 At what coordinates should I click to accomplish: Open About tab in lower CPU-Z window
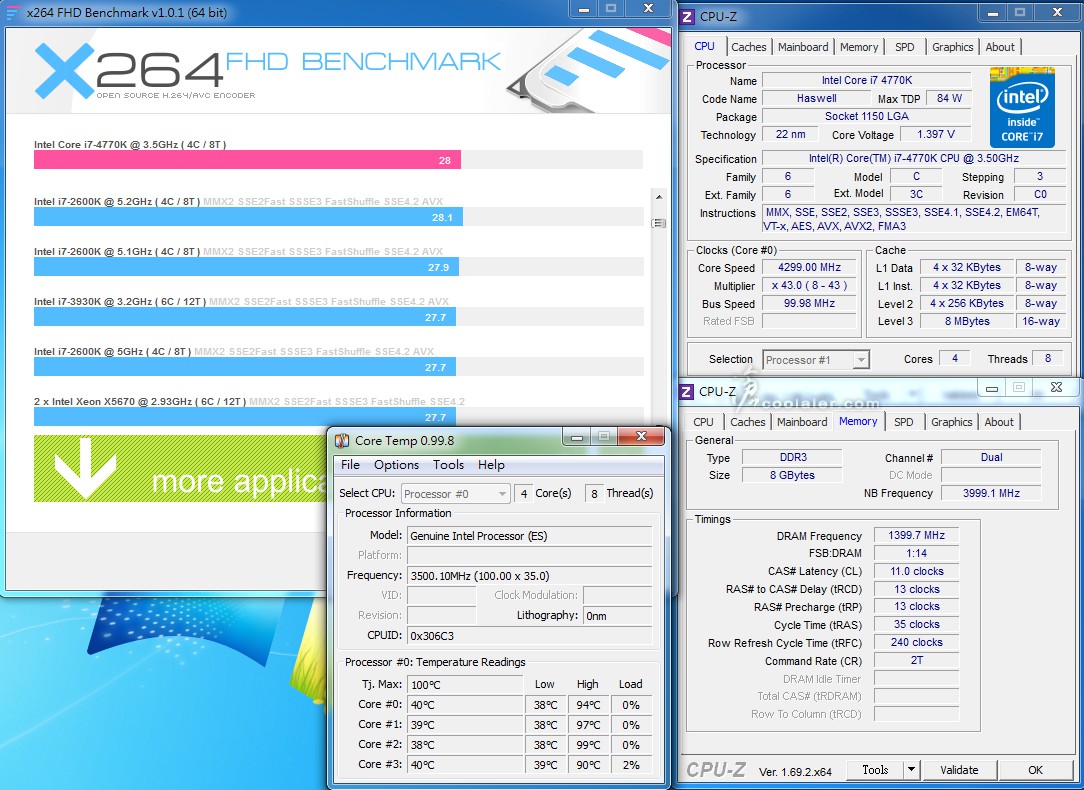[x=999, y=422]
